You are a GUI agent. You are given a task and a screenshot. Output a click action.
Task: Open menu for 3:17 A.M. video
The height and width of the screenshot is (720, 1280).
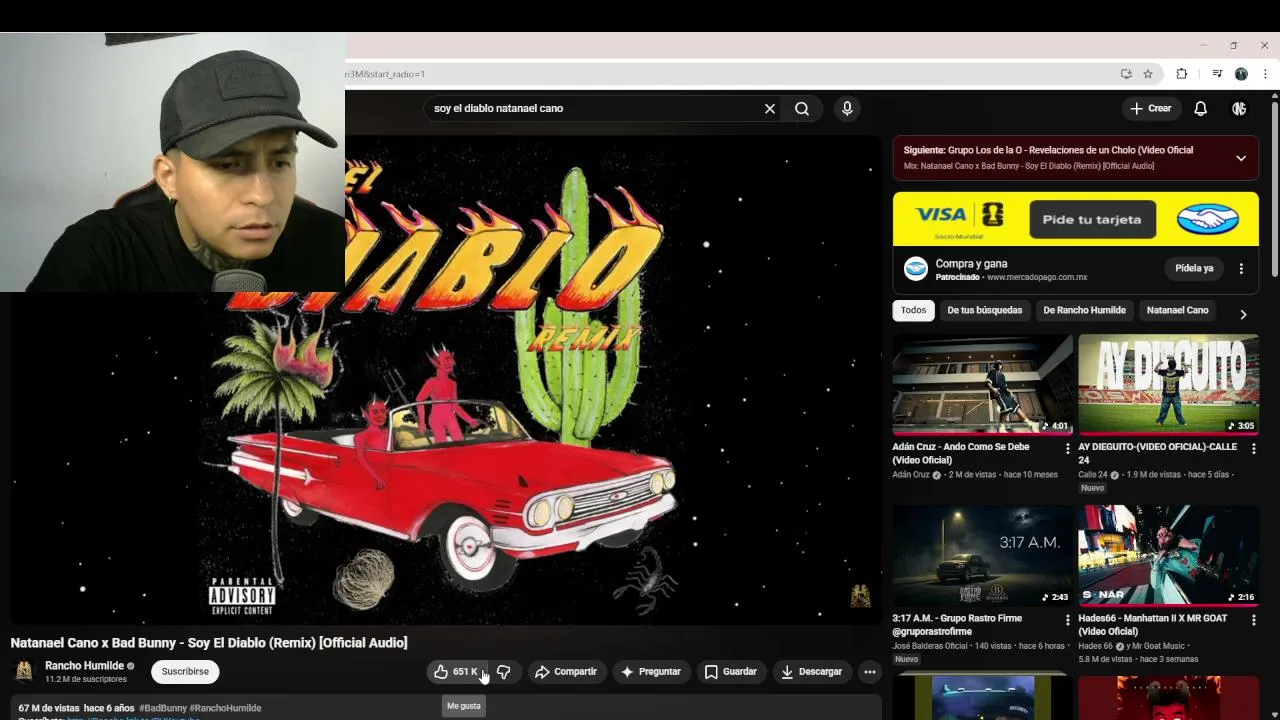(x=1067, y=620)
